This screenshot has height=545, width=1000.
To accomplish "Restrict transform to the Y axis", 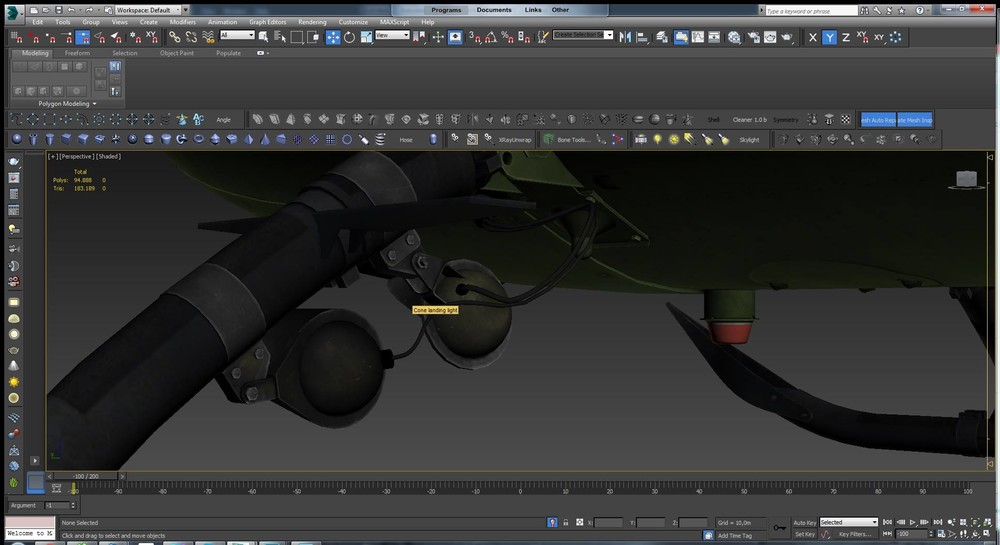I will point(829,37).
